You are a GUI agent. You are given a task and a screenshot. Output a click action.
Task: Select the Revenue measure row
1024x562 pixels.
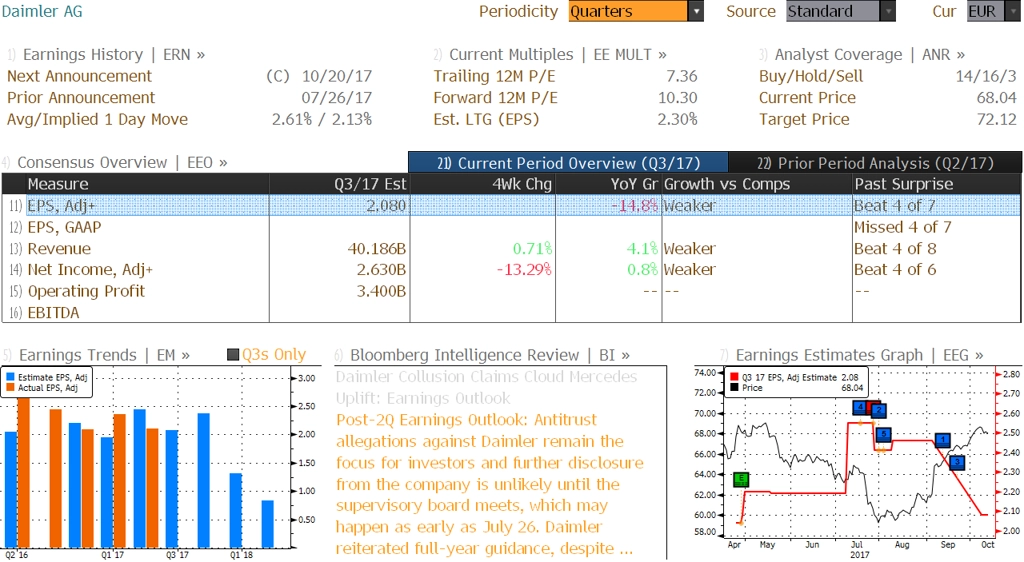(511, 249)
